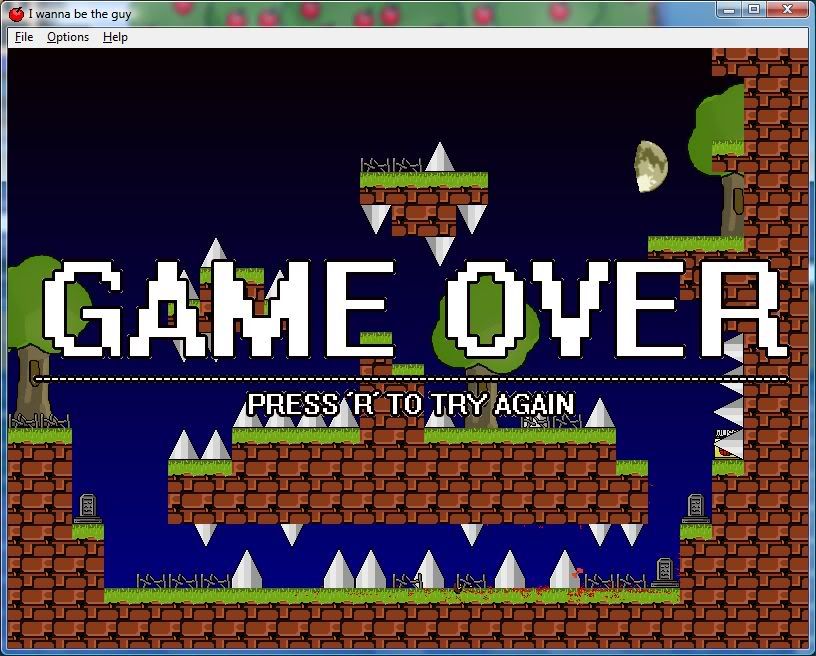Open the Help menu

[115, 37]
